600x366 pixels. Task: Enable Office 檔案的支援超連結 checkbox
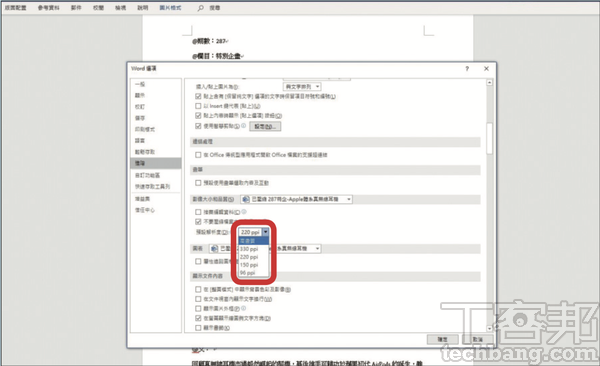(x=198, y=155)
